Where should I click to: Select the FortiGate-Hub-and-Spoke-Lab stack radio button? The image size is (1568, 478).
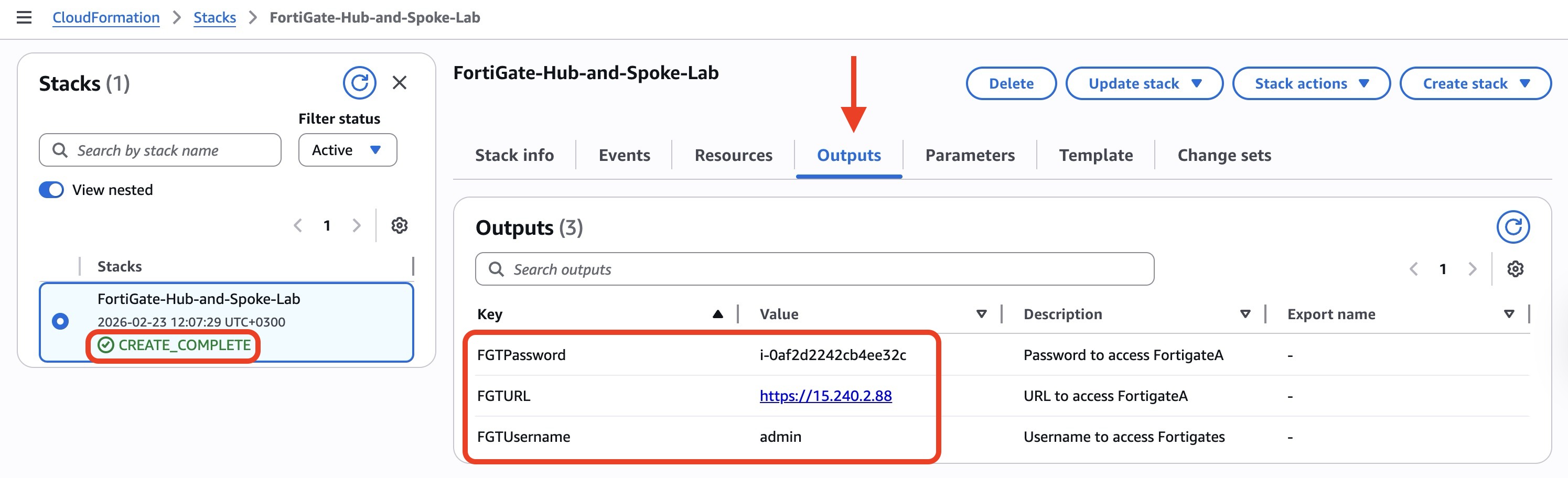tap(60, 321)
